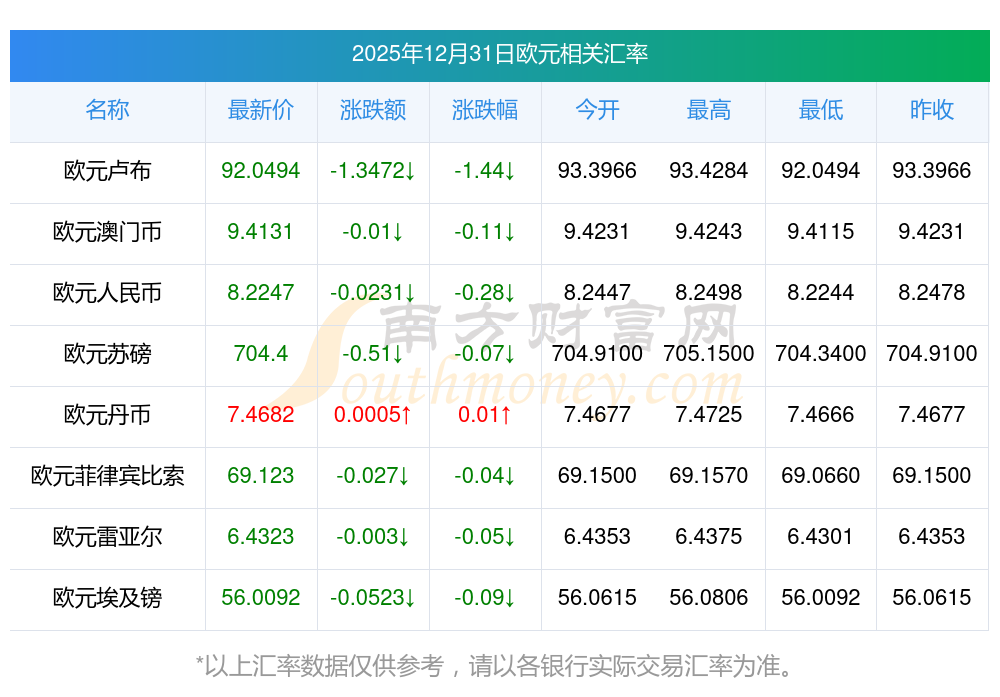The image size is (1000, 697).
Task: Select low value 8.2244
Action: [820, 293]
